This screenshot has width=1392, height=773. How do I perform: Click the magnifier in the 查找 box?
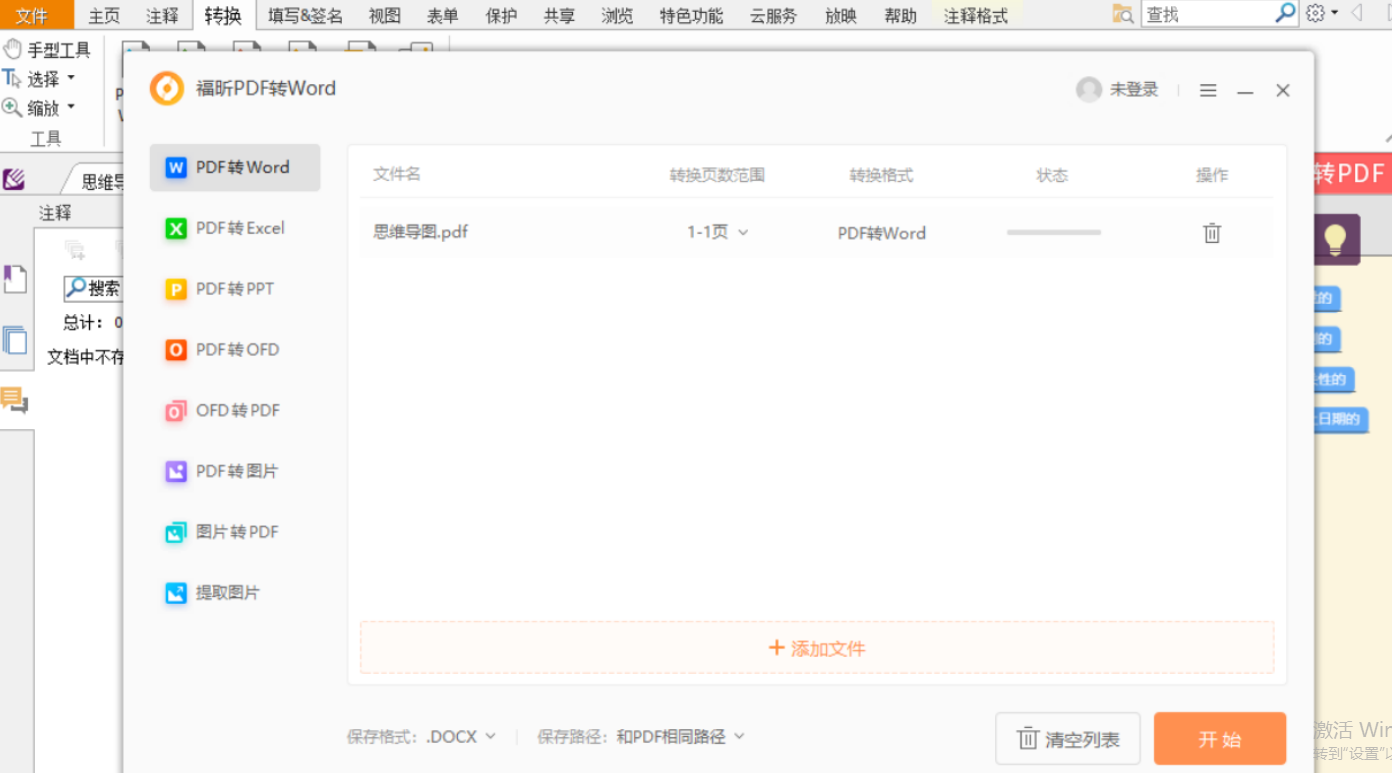pos(1286,13)
